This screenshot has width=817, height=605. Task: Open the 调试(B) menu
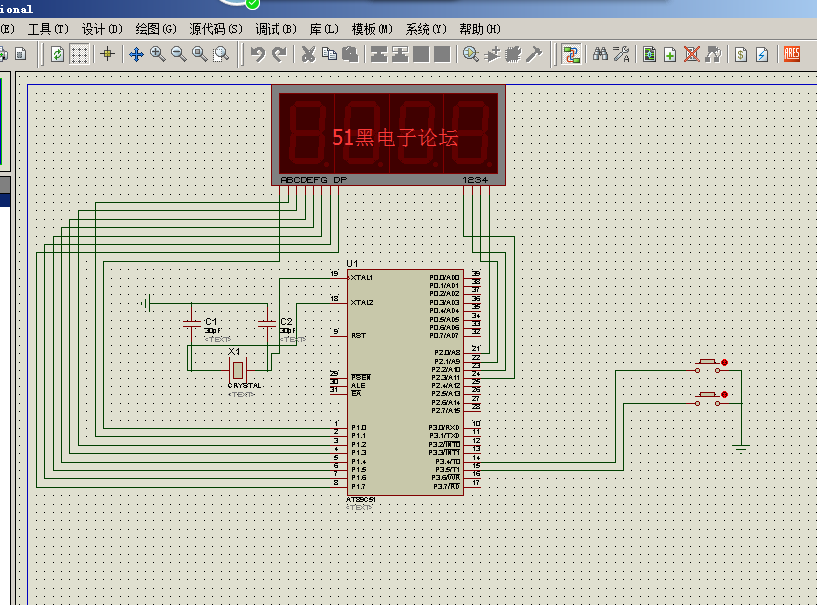point(276,29)
